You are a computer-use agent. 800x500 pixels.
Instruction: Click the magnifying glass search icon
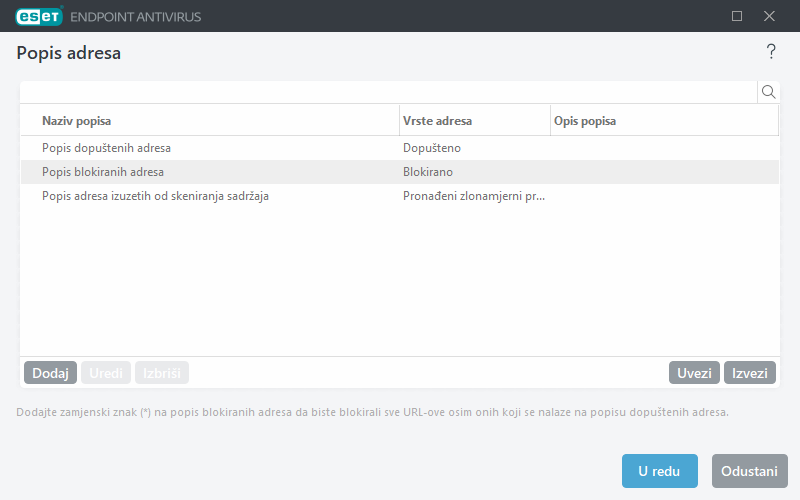tap(769, 92)
